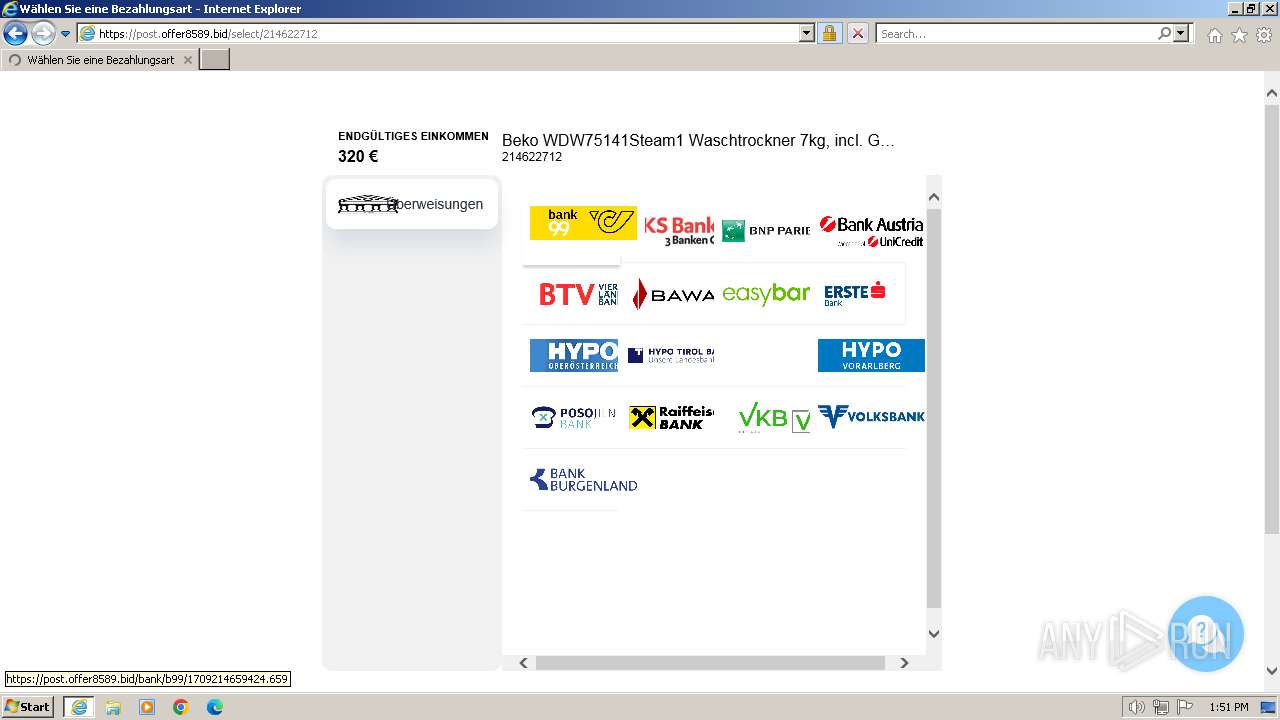Click the page scrollbar up arrow
1280x720 pixels.
point(1272,93)
